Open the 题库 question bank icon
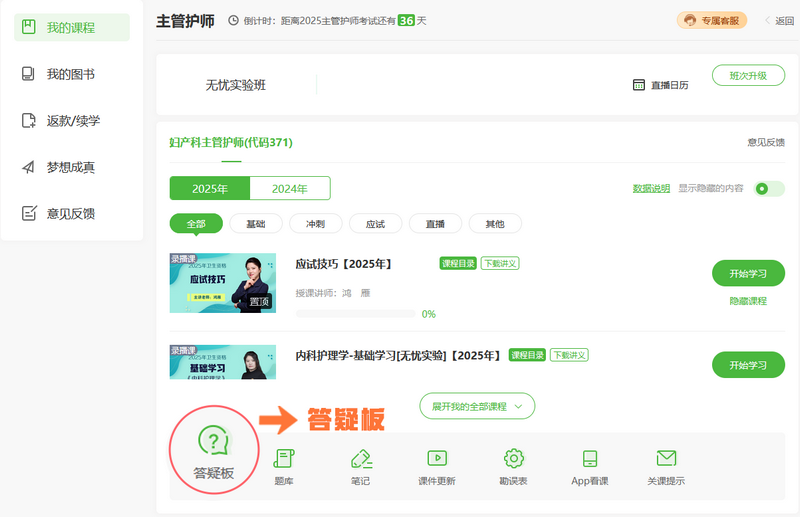This screenshot has width=800, height=517. coord(283,459)
